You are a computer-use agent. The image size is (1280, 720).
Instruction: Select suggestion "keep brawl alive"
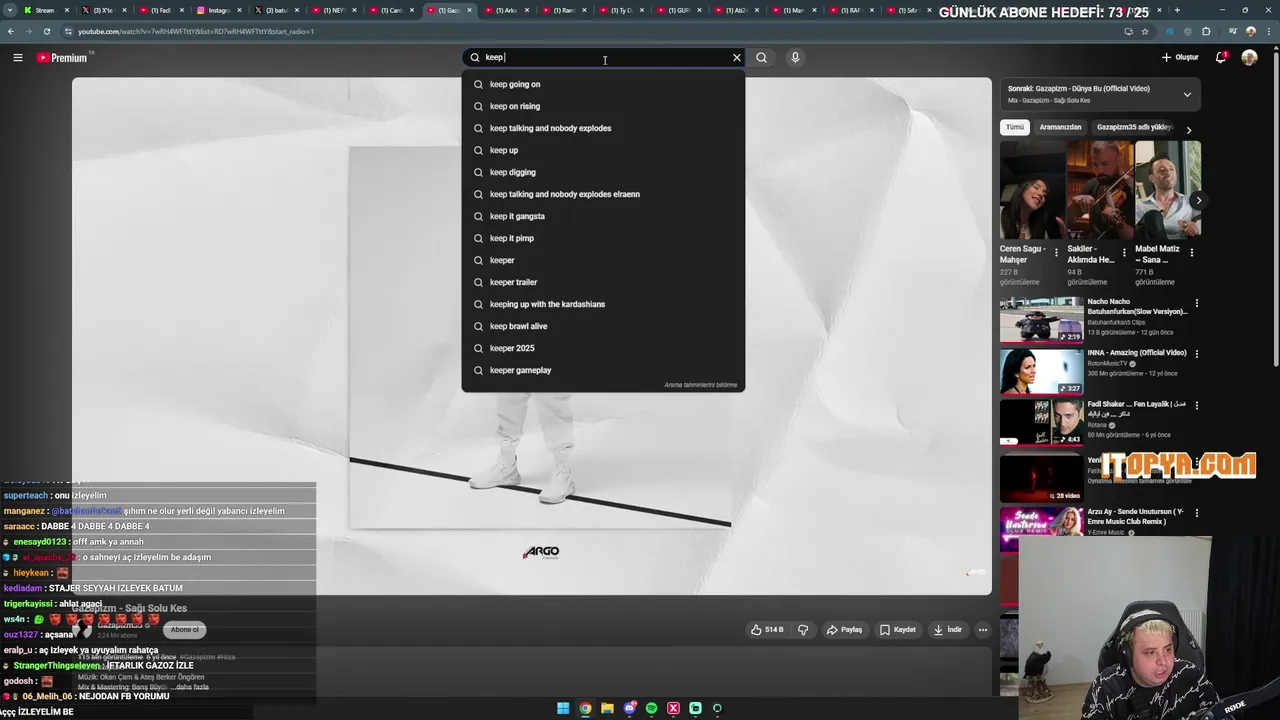pyautogui.click(x=603, y=326)
